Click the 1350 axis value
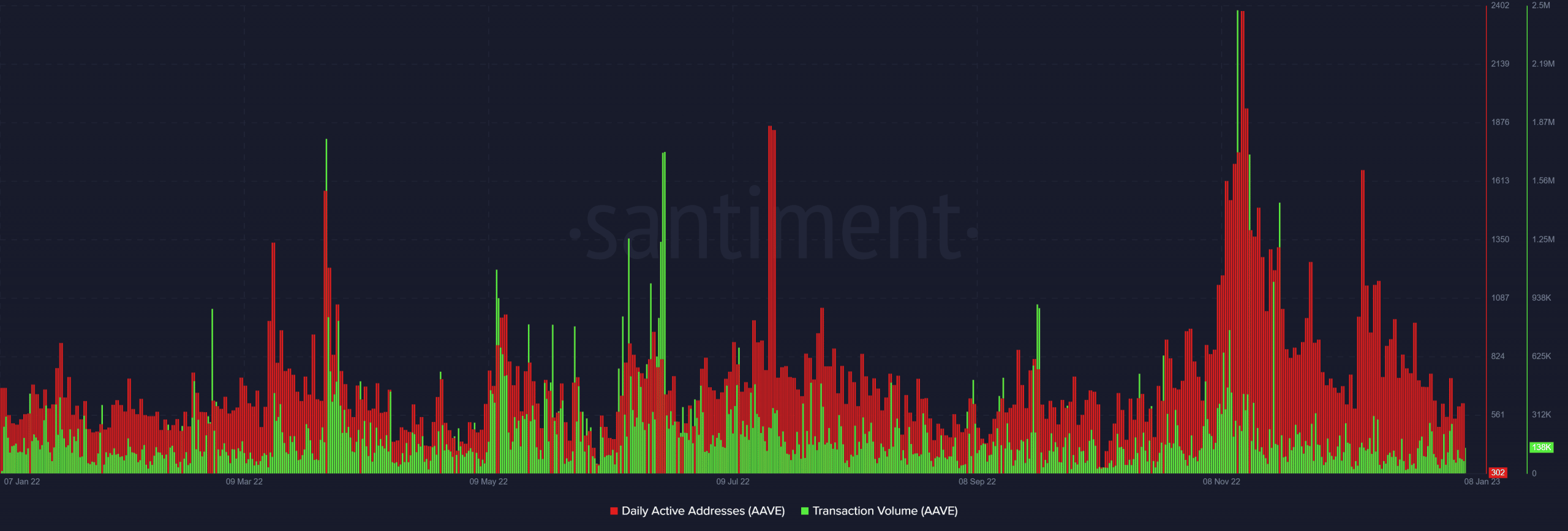This screenshot has height=531, width=1568. (x=1500, y=239)
